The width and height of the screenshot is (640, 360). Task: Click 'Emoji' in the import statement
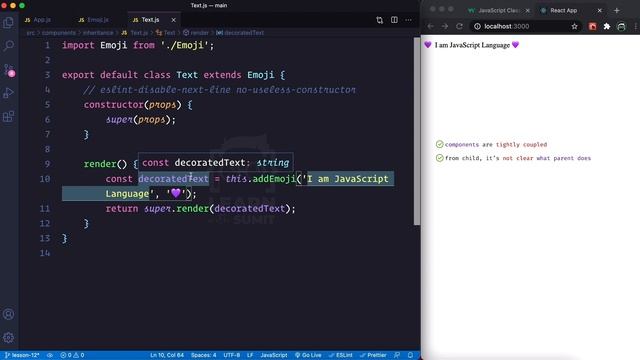click(x=113, y=45)
